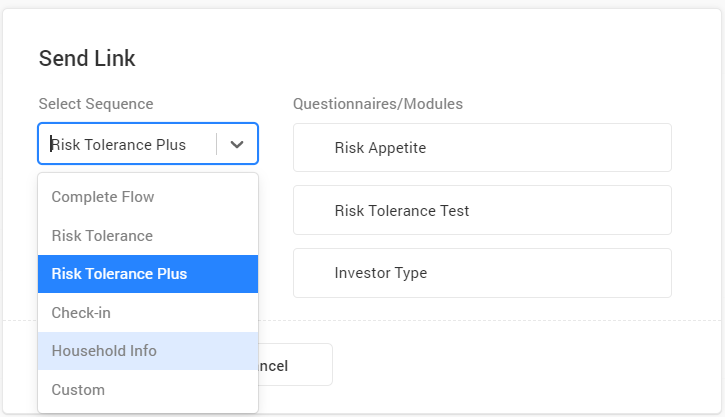Click the dashed divider line below the modules
The width and height of the screenshot is (725, 417).
(x=500, y=321)
